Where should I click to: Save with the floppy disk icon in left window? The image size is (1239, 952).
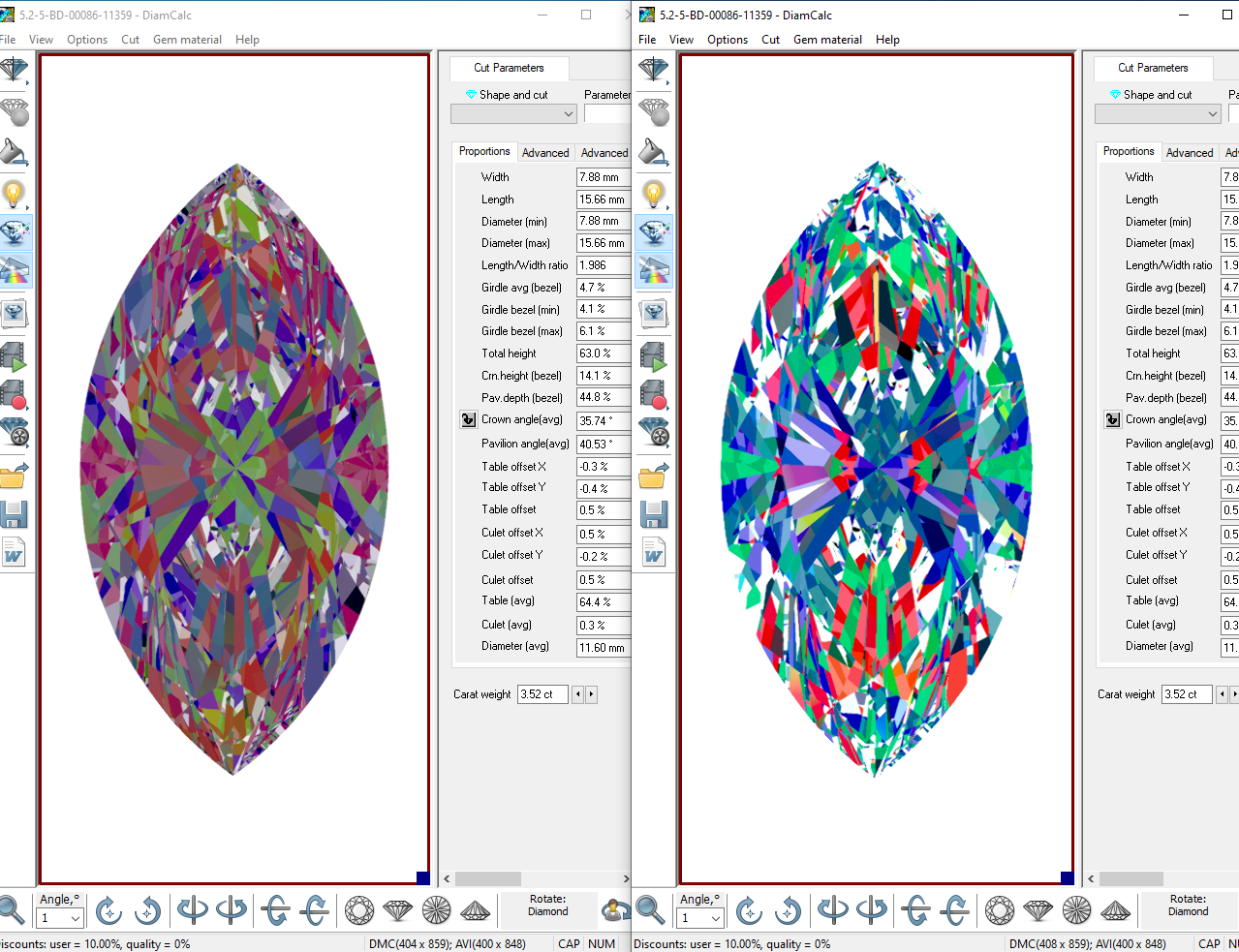click(14, 514)
